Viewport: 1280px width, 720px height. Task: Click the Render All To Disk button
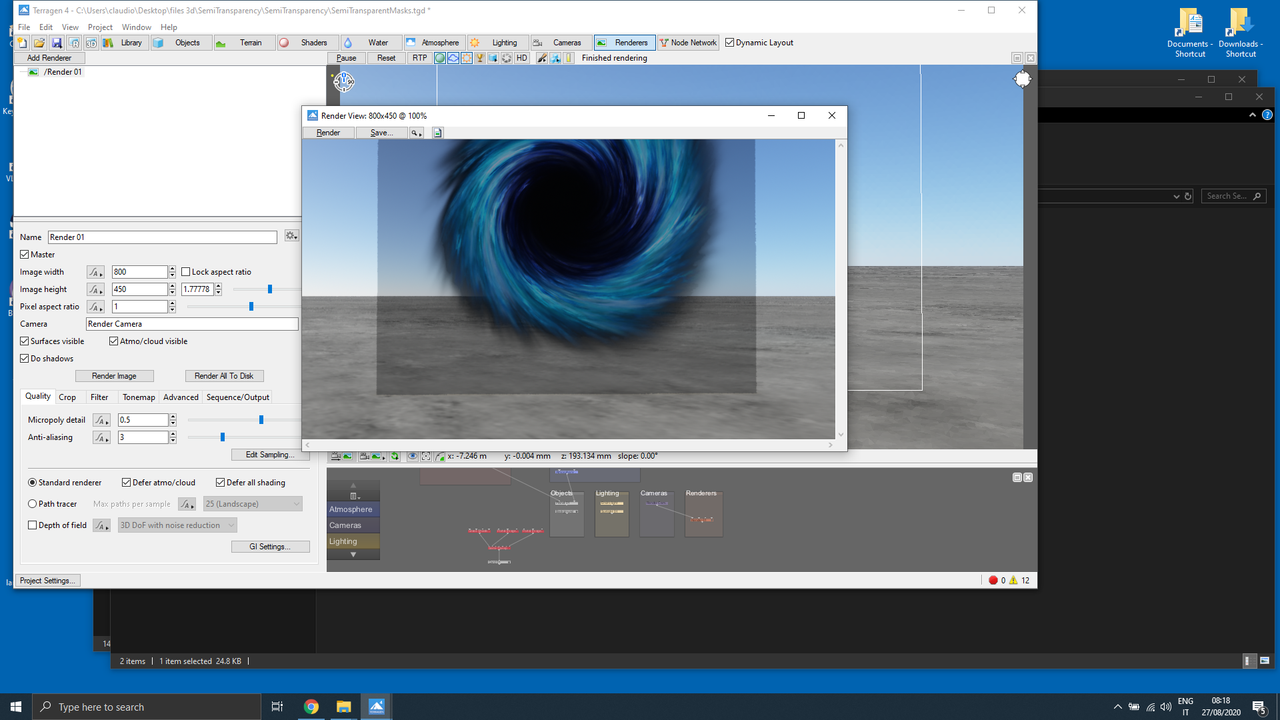tap(224, 375)
